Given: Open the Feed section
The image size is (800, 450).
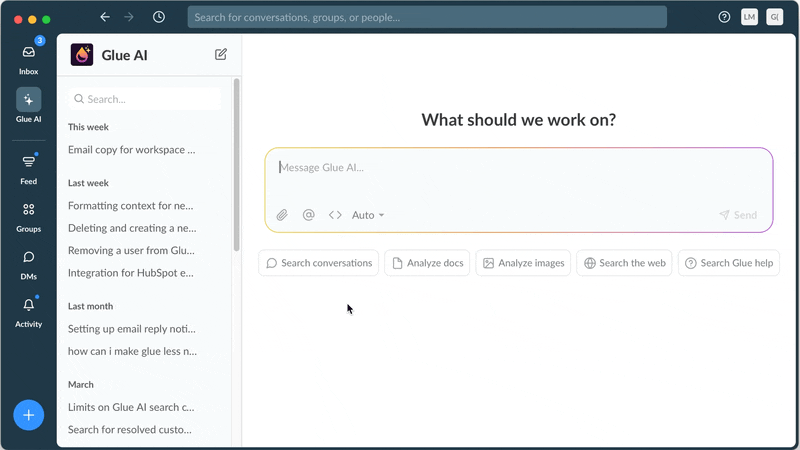Looking at the screenshot, I should click(x=28, y=168).
